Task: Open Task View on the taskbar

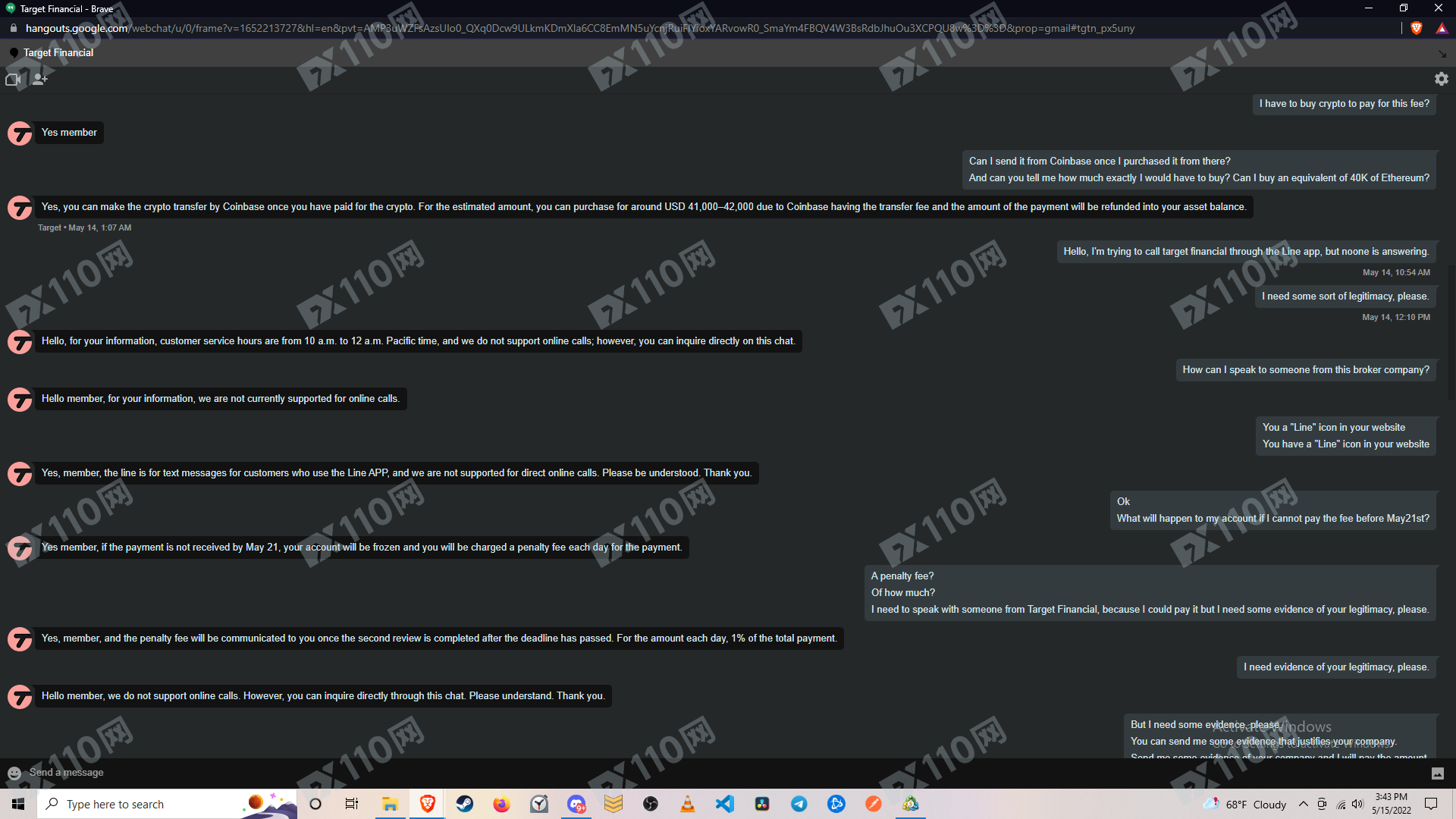Action: (x=352, y=804)
